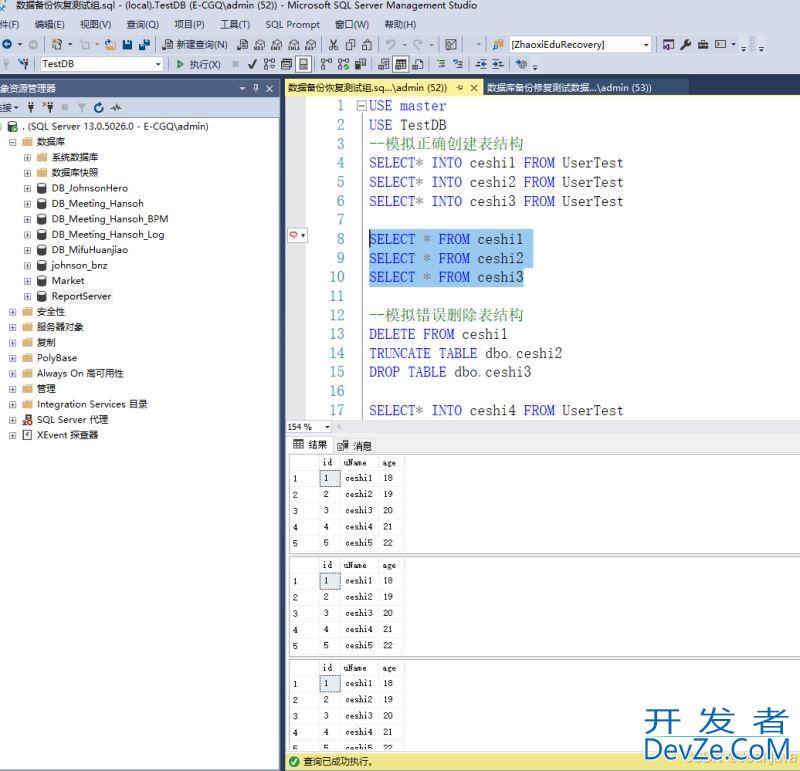
Task: Switch to the admin (53) query tab
Action: point(569,88)
